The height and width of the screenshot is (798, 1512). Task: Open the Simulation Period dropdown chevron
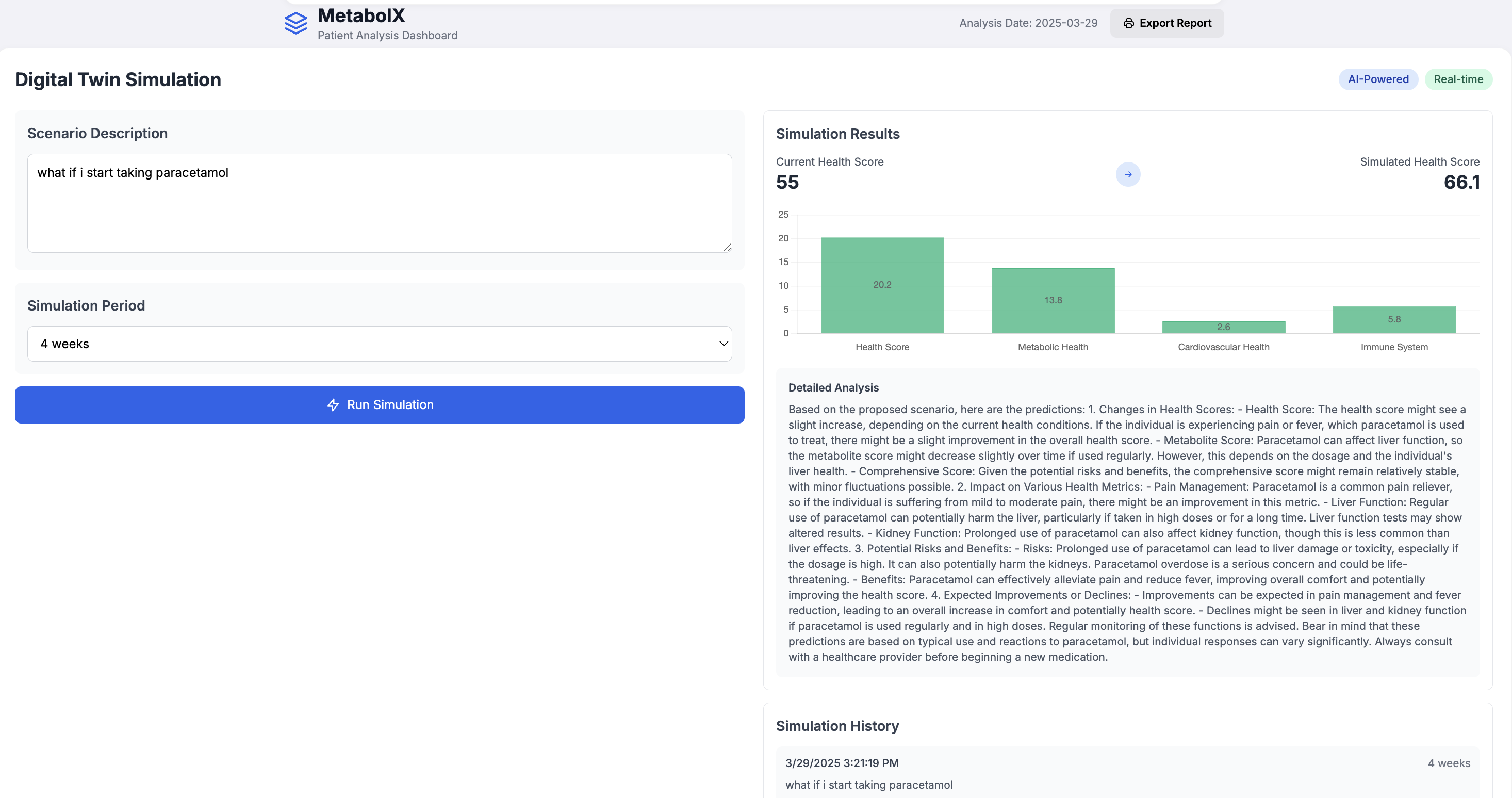723,344
